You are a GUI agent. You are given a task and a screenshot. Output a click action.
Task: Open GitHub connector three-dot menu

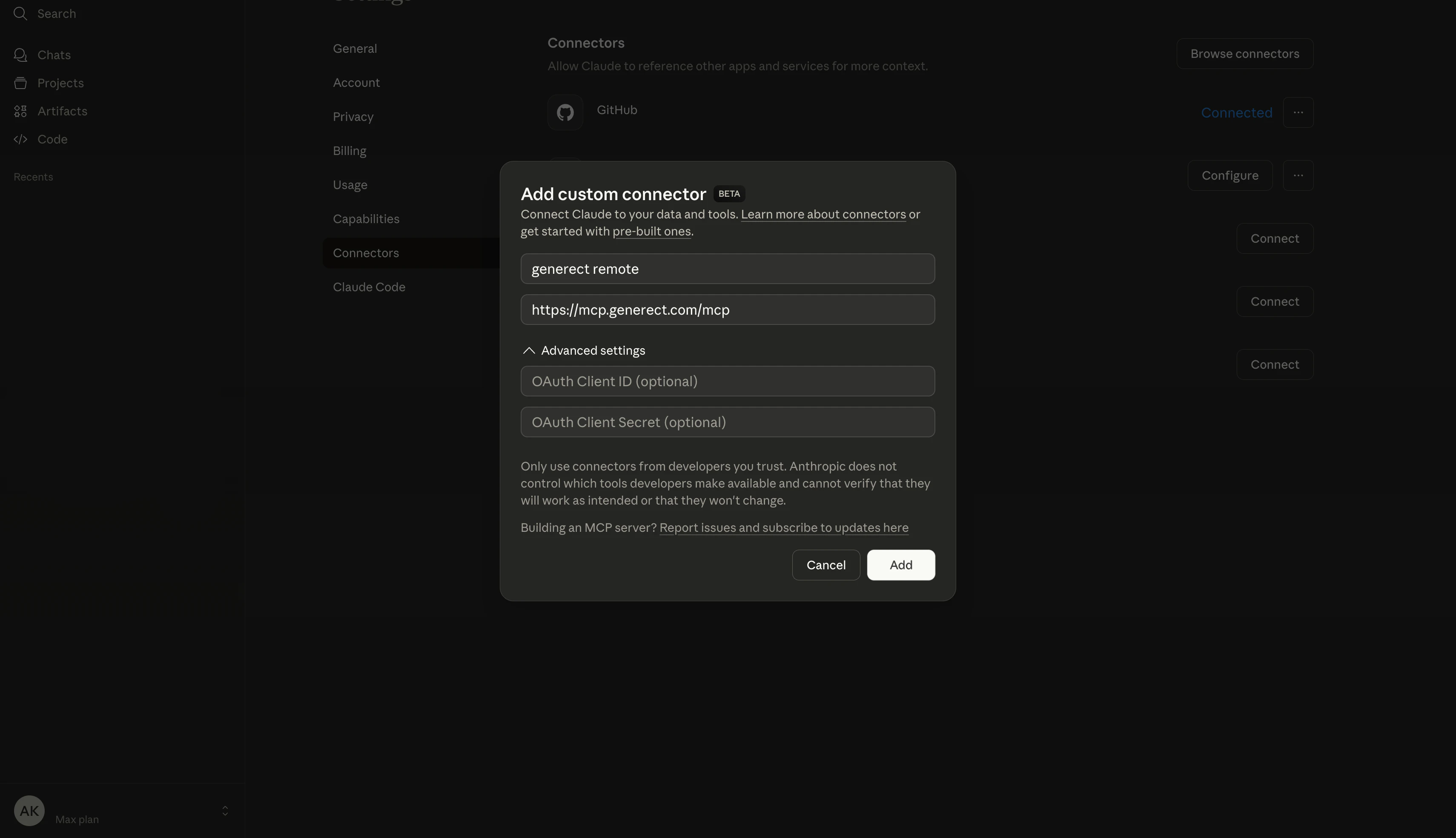point(1298,112)
